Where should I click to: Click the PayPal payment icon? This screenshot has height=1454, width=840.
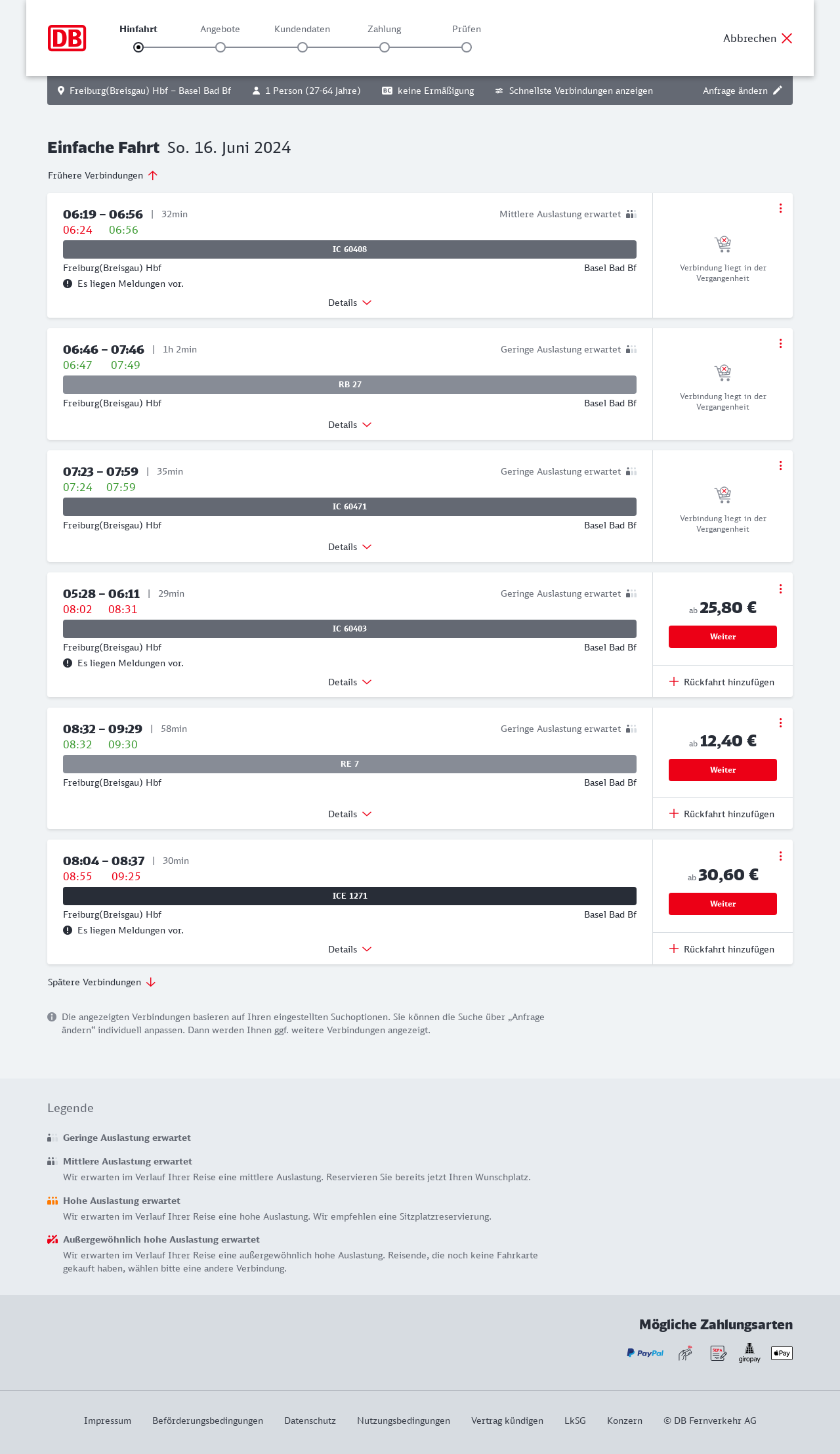tap(645, 1353)
